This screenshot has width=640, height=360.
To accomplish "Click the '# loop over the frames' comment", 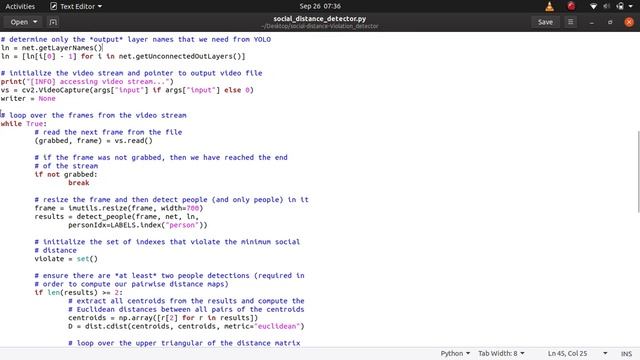I will 93,115.
